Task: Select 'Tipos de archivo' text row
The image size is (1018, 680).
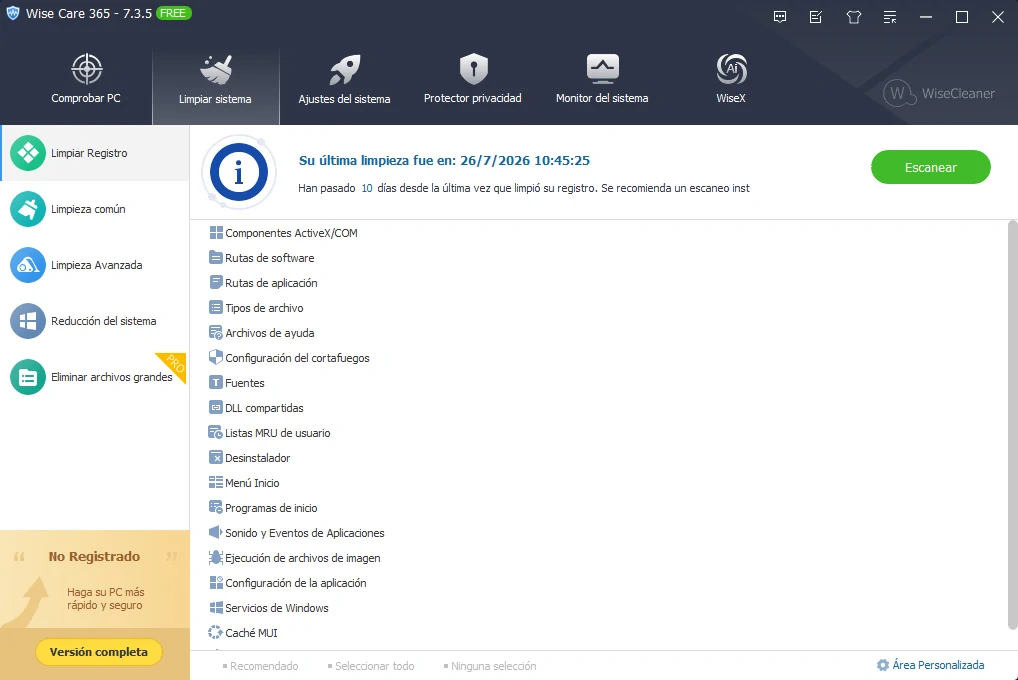Action: 264,308
